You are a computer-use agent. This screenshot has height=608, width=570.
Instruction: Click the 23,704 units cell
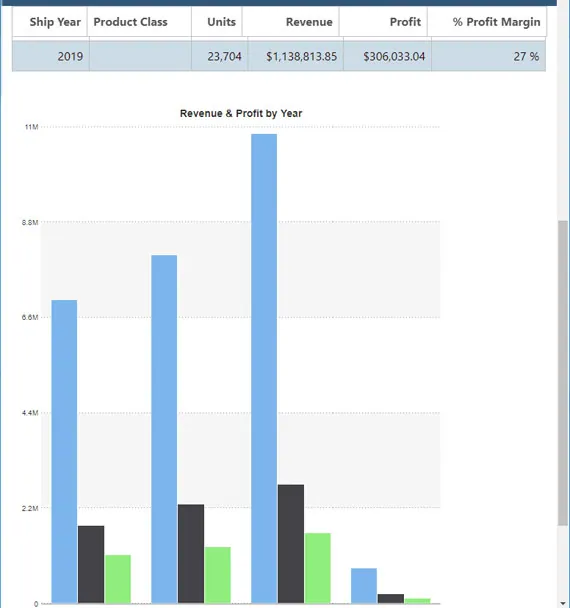pos(219,56)
